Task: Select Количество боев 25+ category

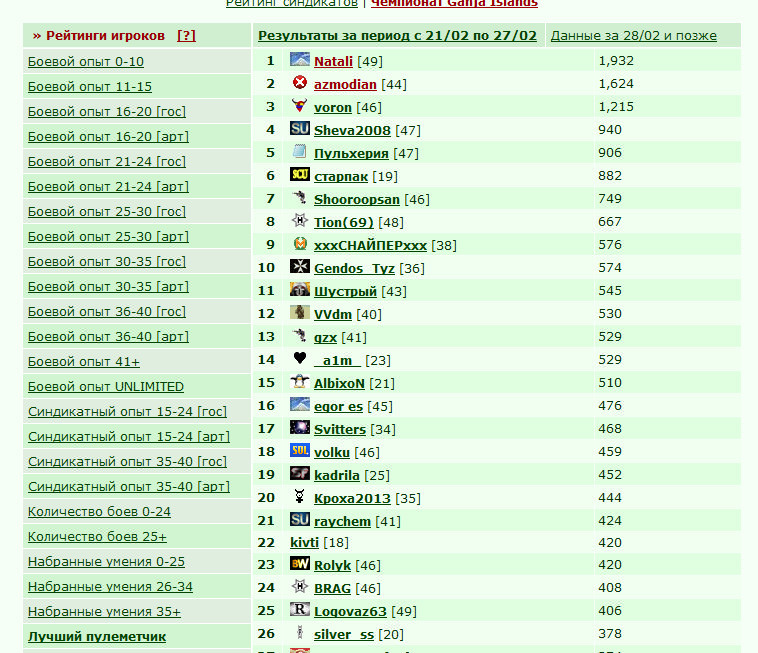Action: tap(97, 537)
